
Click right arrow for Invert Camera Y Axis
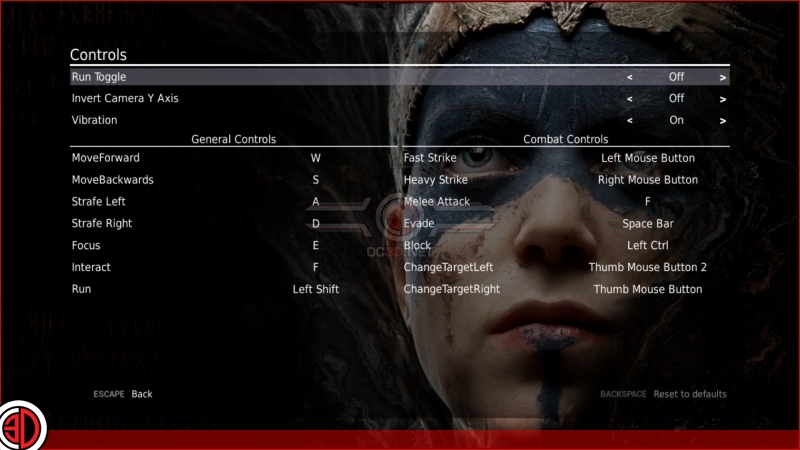pyautogui.click(x=722, y=99)
